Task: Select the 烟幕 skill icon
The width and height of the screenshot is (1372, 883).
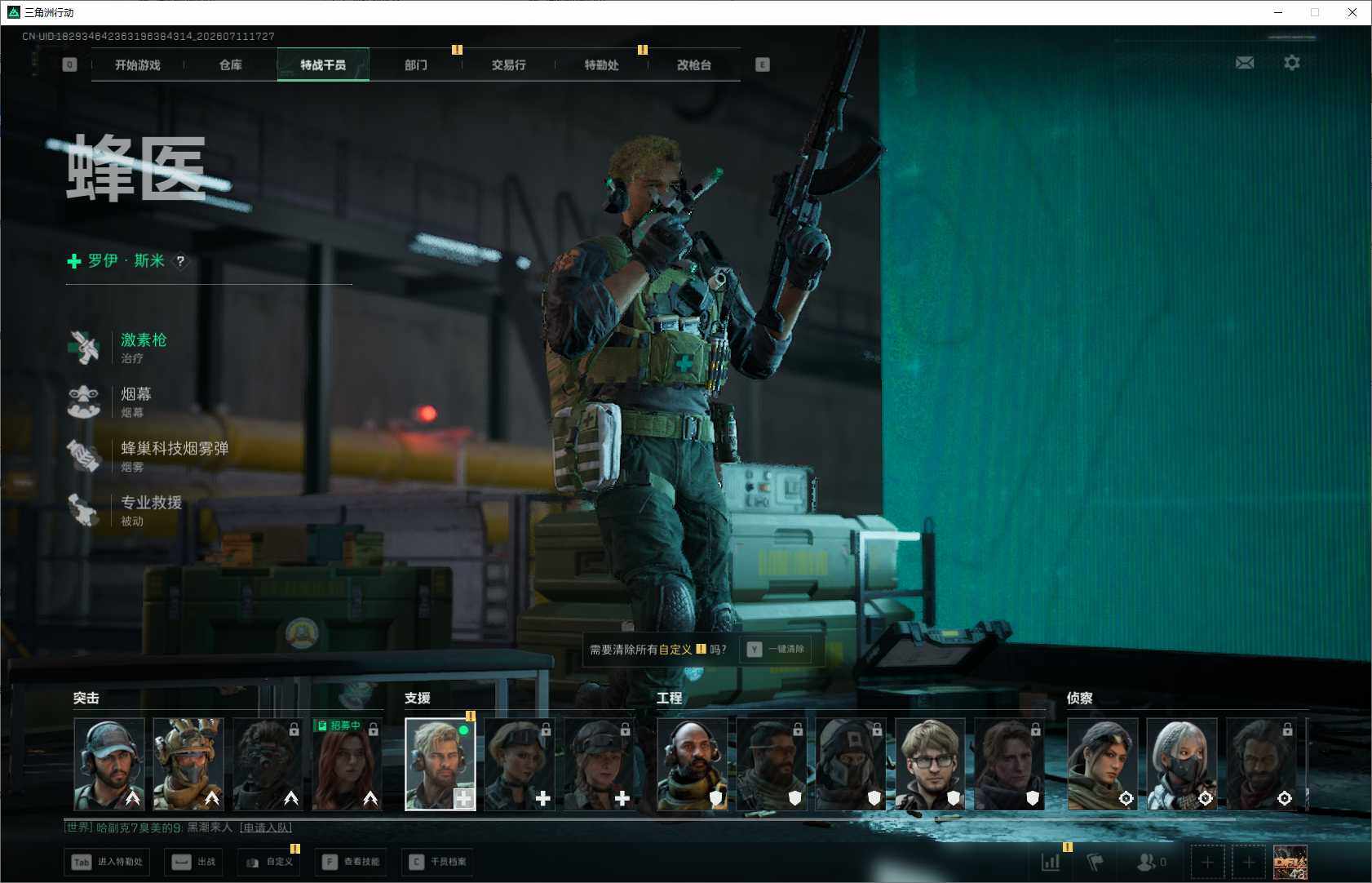Action: point(83,402)
